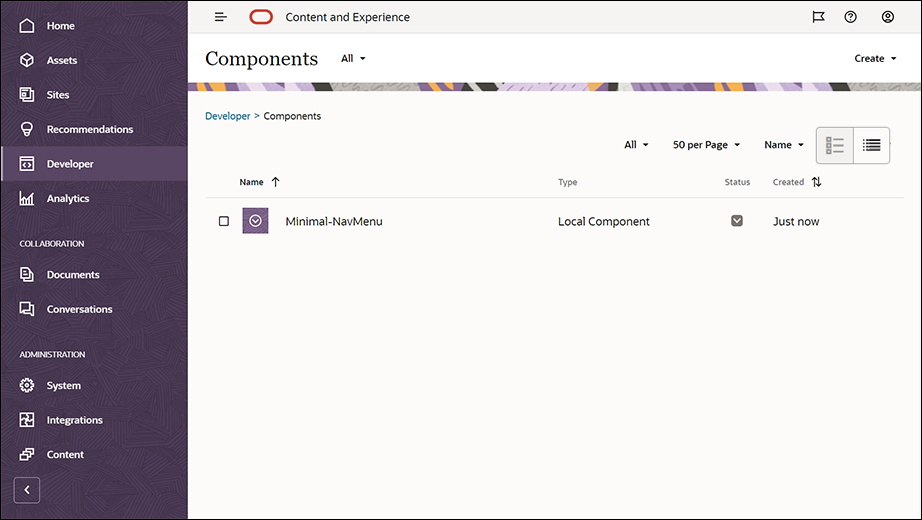Click the Just now created time

click(x=796, y=222)
